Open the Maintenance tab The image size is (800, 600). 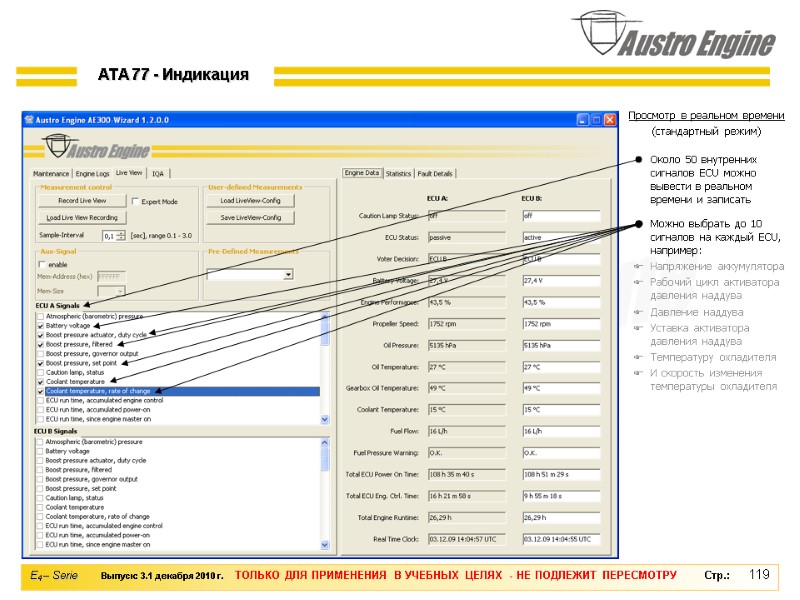[51, 174]
